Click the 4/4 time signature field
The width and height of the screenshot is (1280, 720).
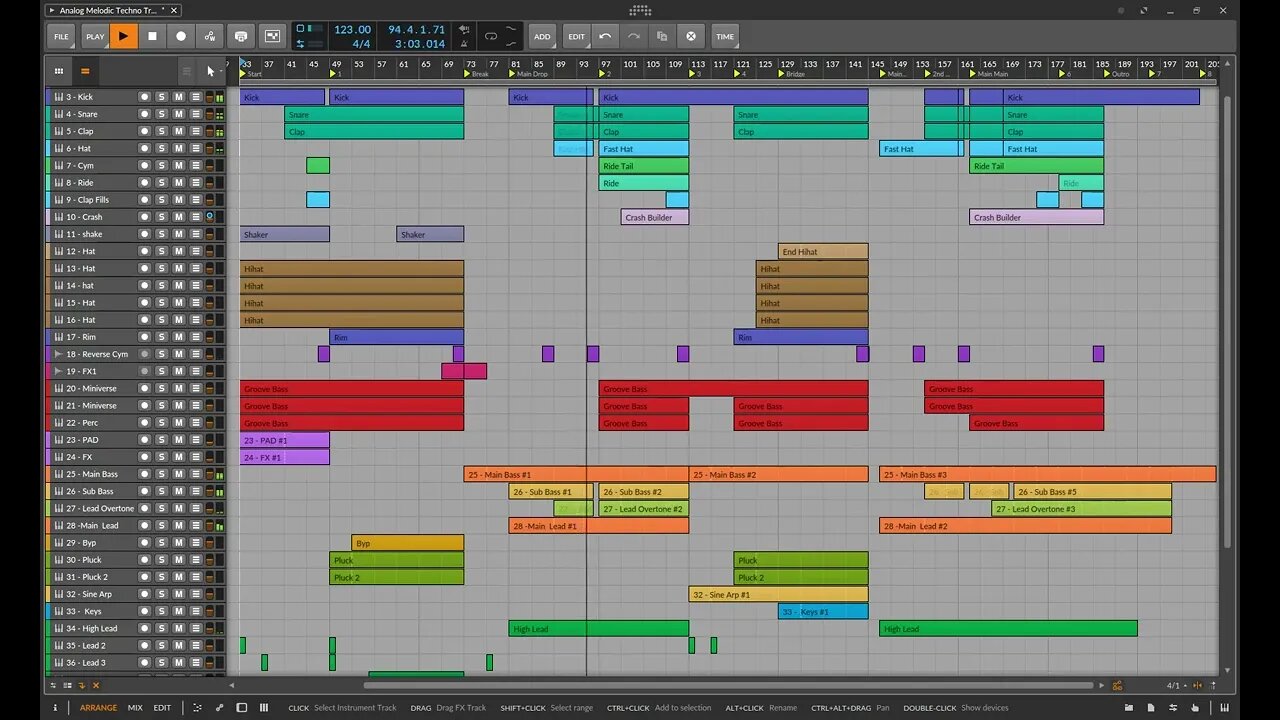point(361,44)
